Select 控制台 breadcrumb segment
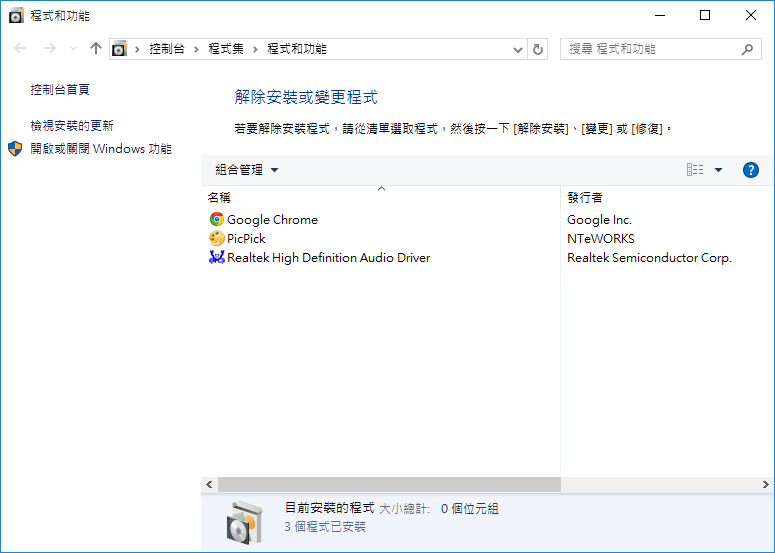 coord(167,49)
